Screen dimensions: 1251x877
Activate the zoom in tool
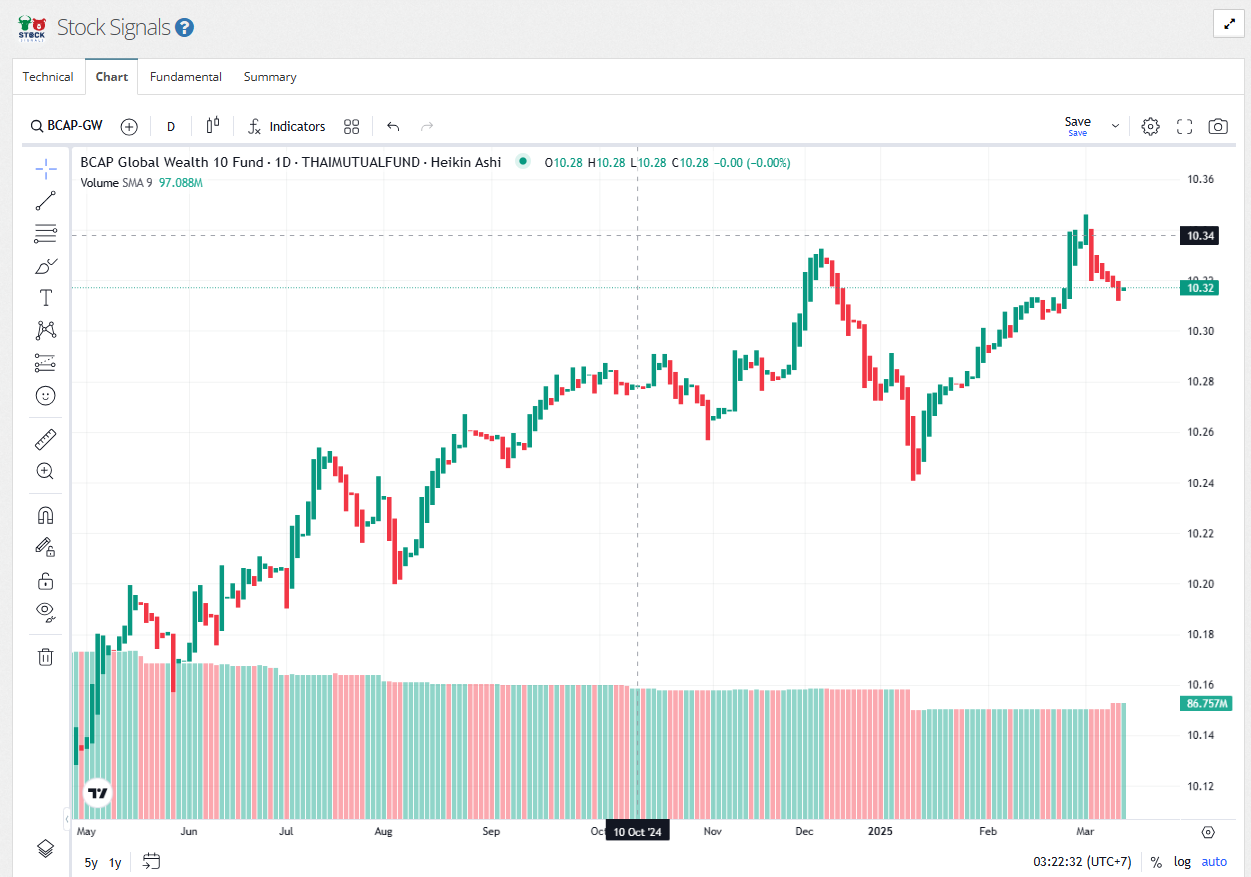click(x=45, y=471)
